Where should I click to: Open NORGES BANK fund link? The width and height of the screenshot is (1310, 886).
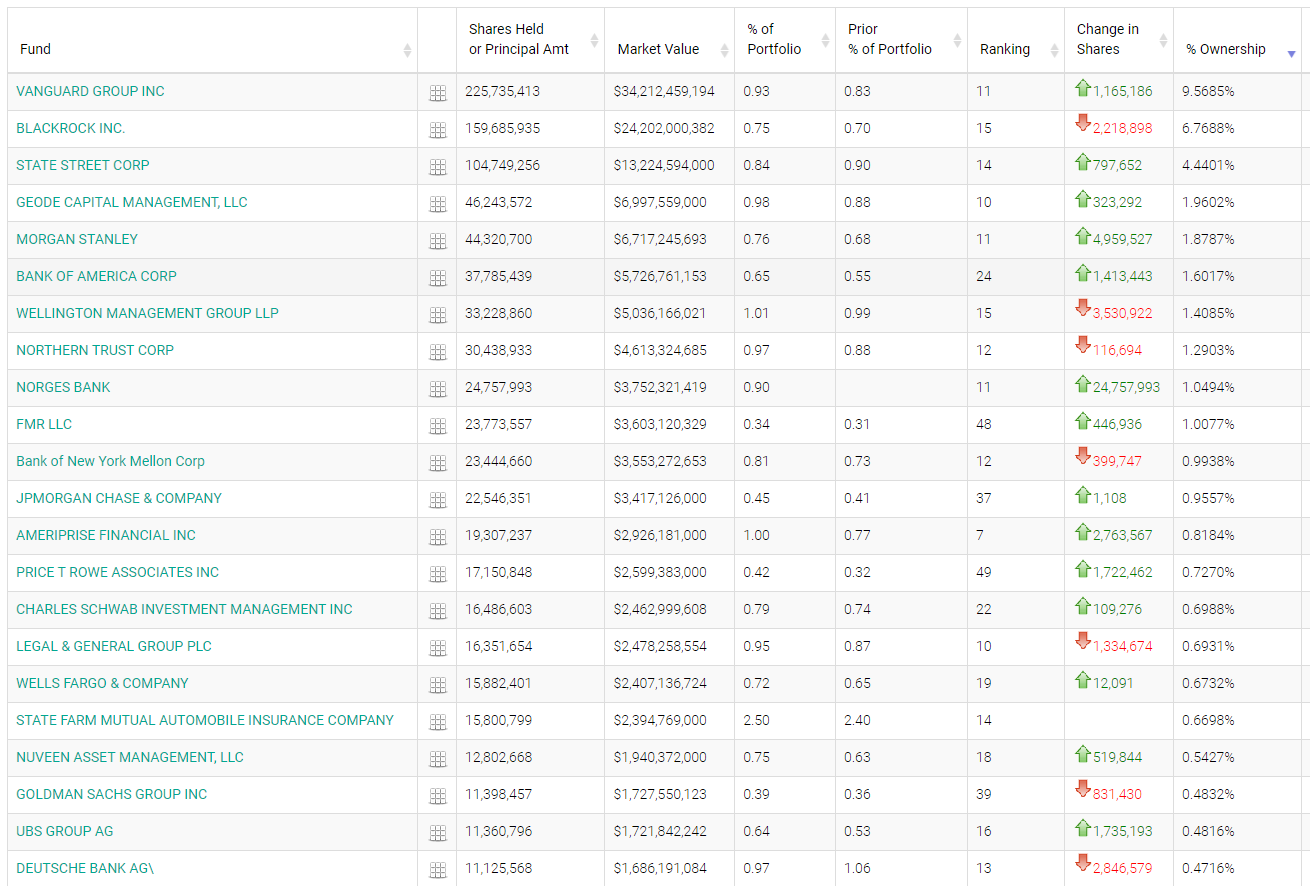(x=63, y=387)
